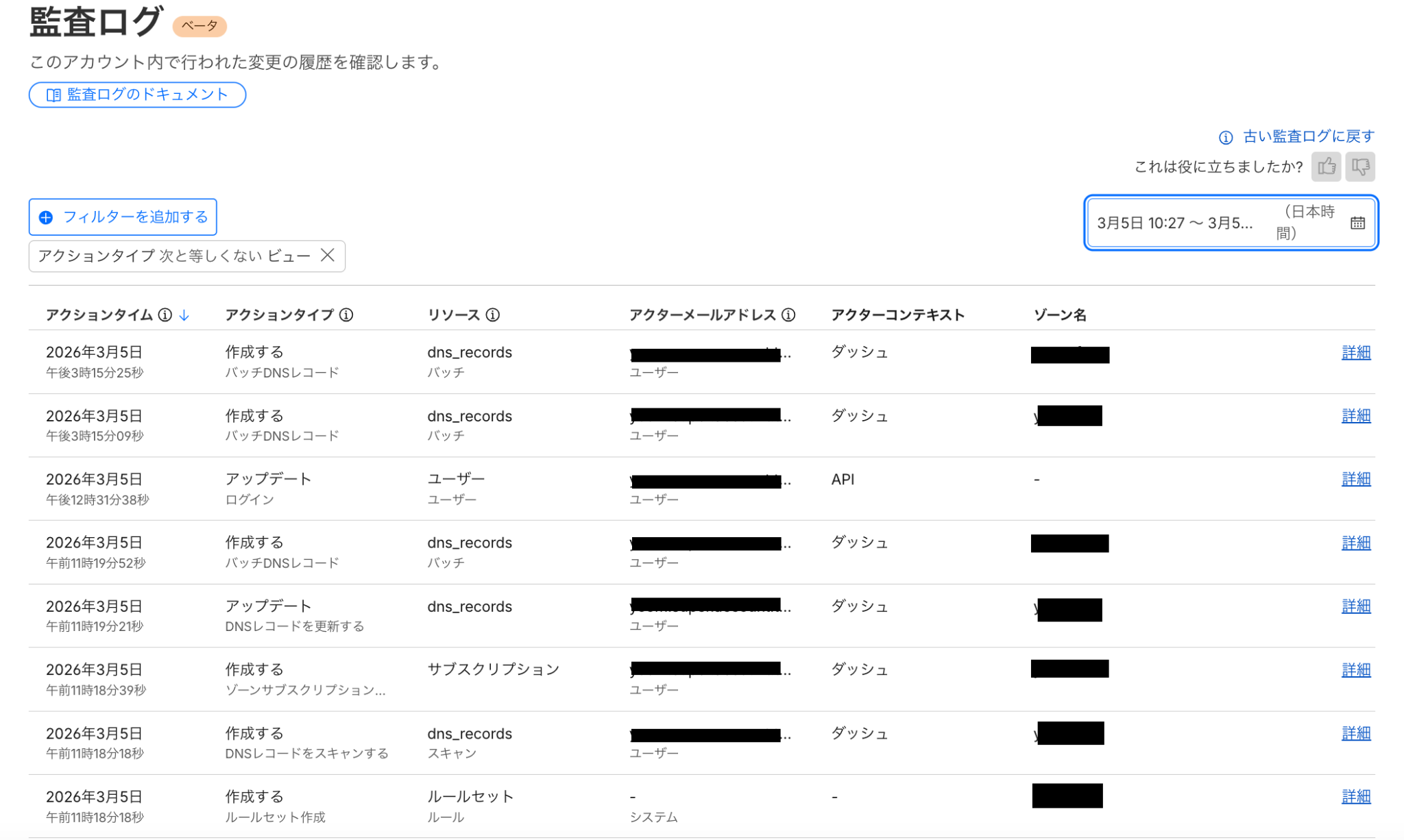Click the thumbs down feedback icon

point(1360,166)
